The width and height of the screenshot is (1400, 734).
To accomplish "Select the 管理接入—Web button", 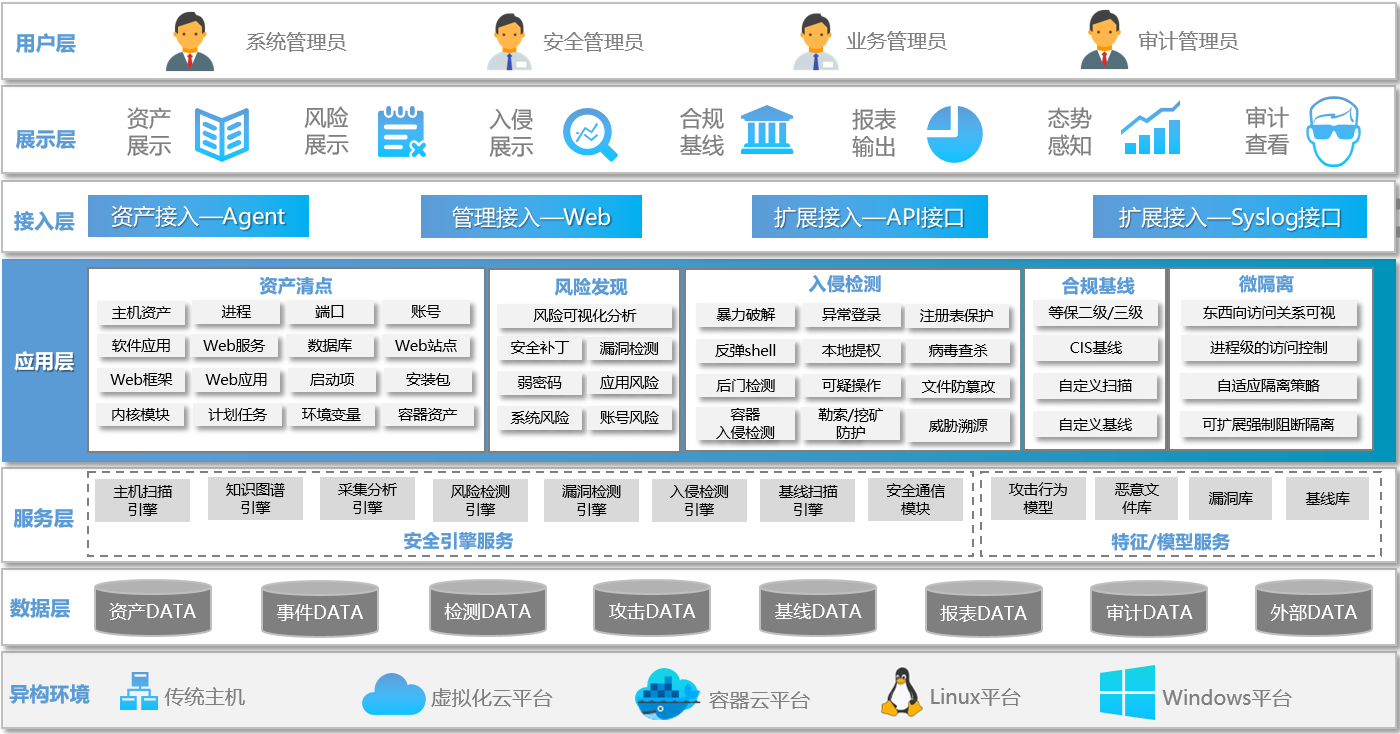I will [531, 217].
